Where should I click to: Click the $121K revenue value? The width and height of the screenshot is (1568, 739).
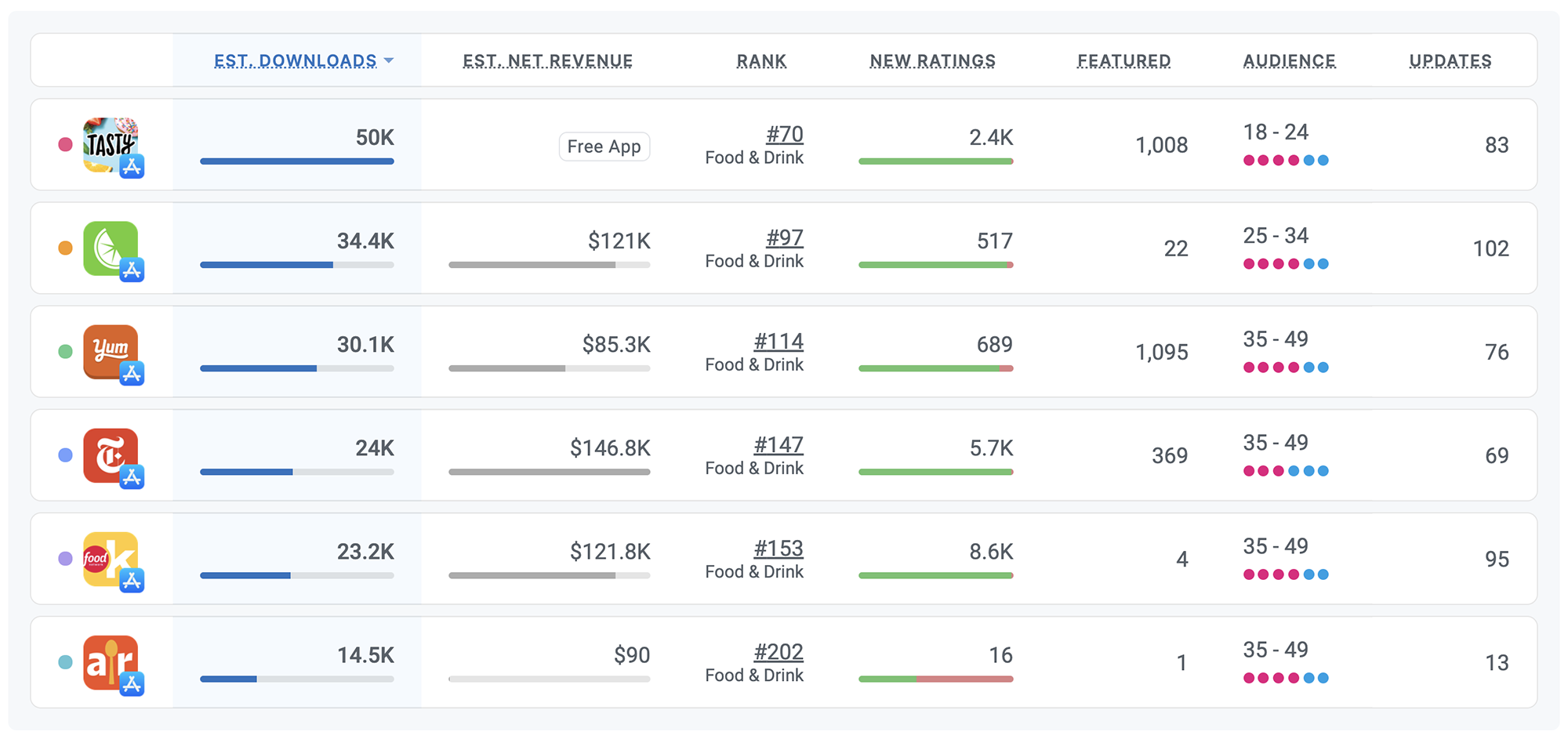tap(619, 241)
